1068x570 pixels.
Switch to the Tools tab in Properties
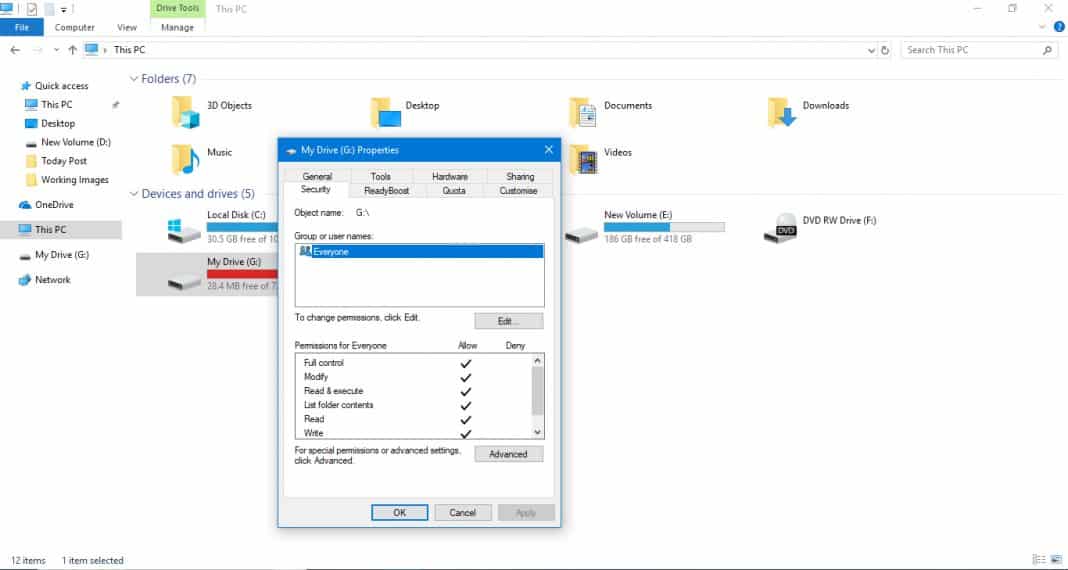[x=381, y=176]
